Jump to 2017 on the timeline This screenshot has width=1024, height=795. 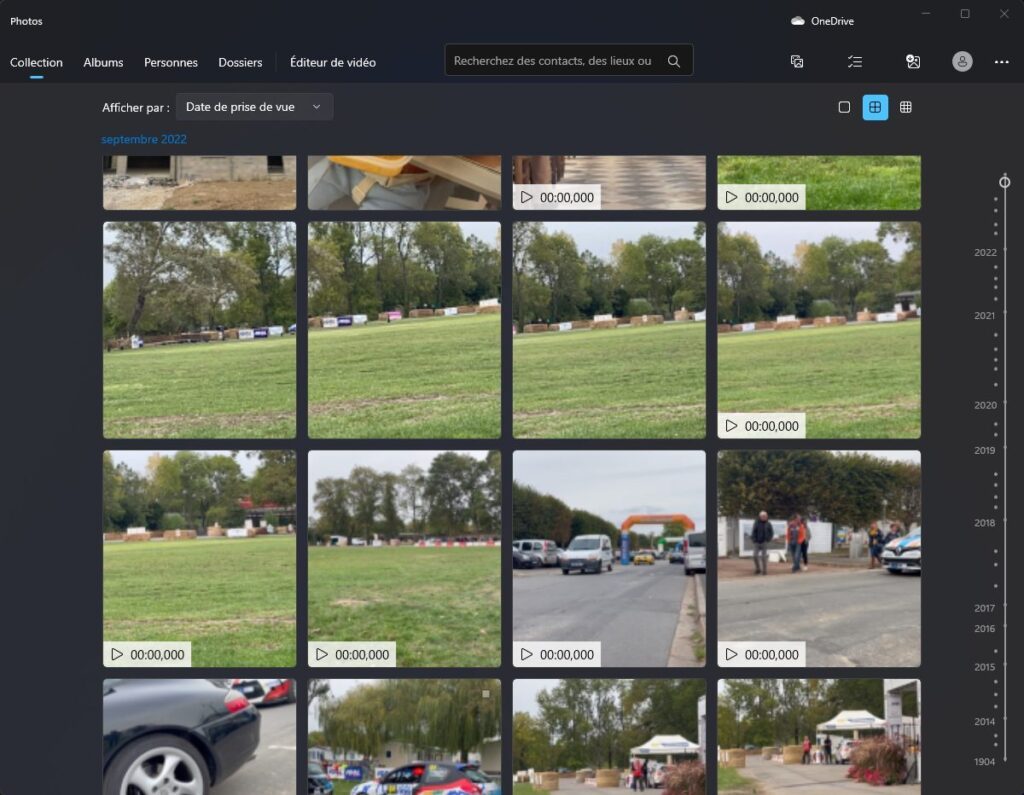point(985,608)
